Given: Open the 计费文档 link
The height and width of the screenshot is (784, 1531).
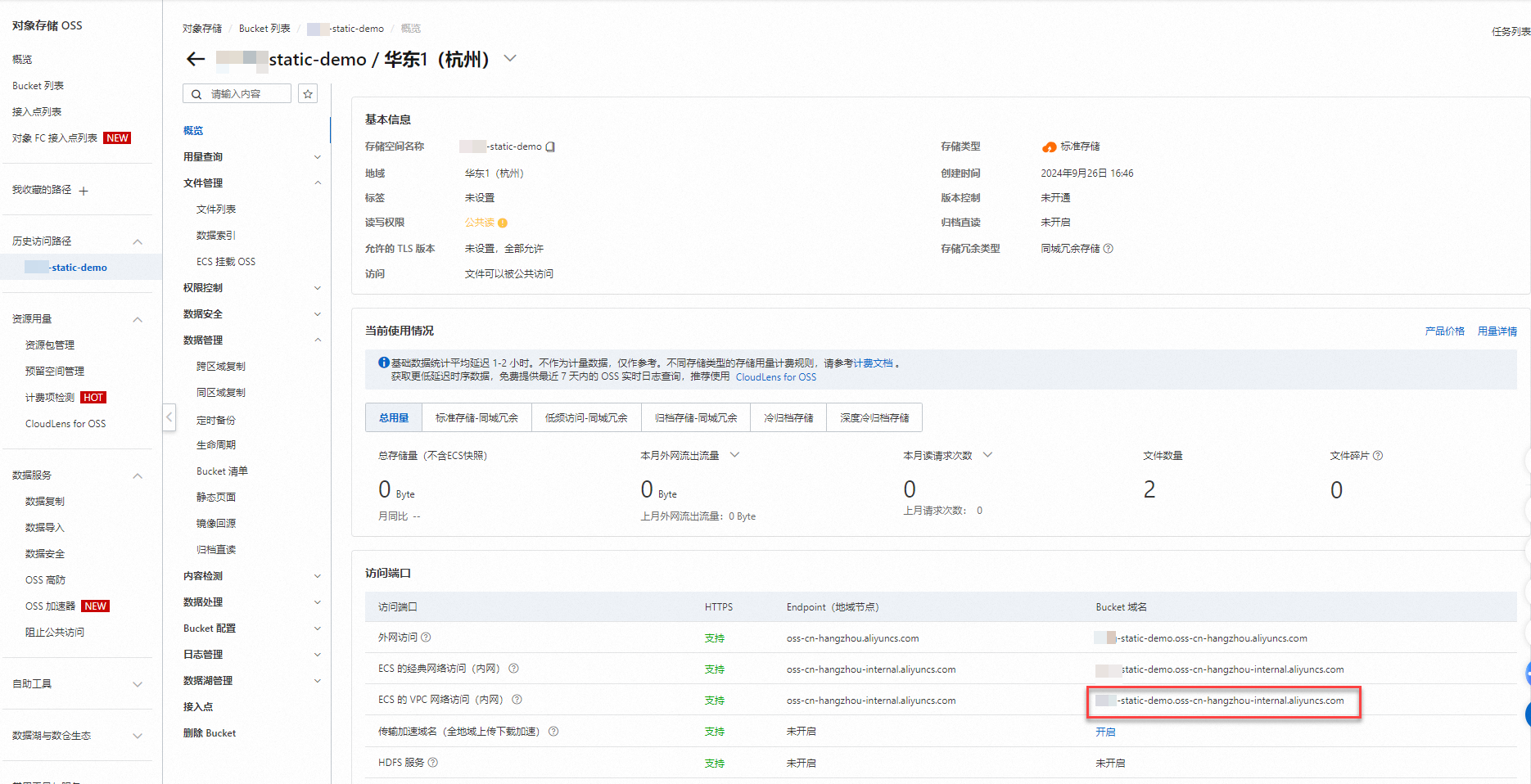Looking at the screenshot, I should pos(874,363).
